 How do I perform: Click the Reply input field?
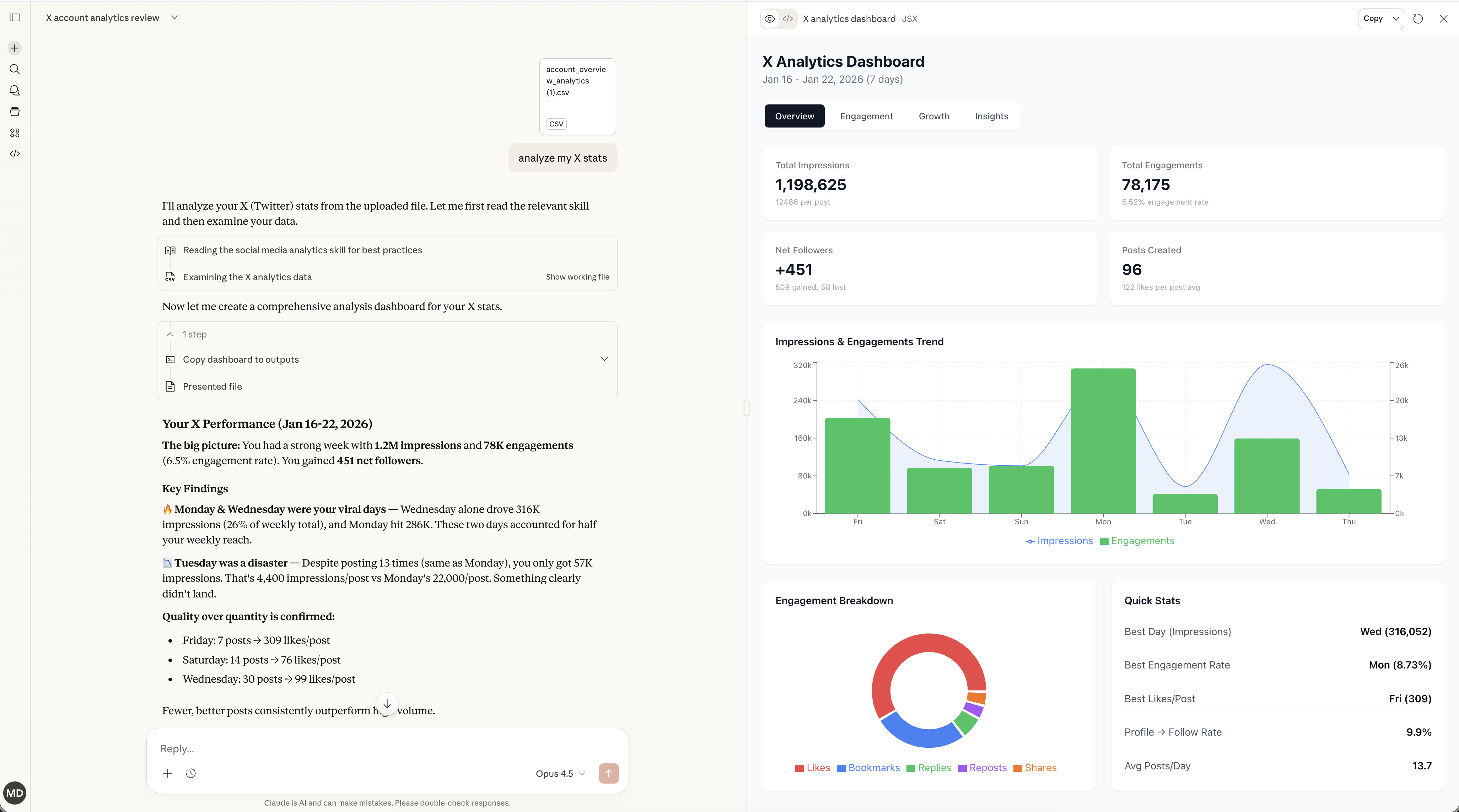[387, 748]
